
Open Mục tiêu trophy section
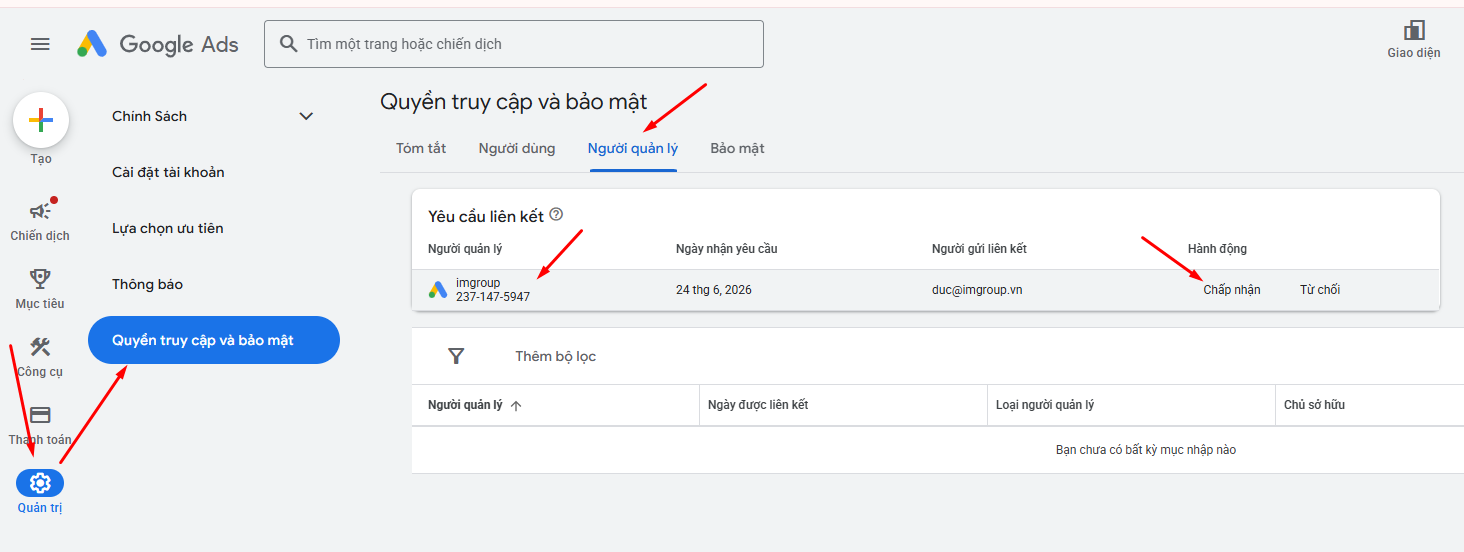click(40, 288)
